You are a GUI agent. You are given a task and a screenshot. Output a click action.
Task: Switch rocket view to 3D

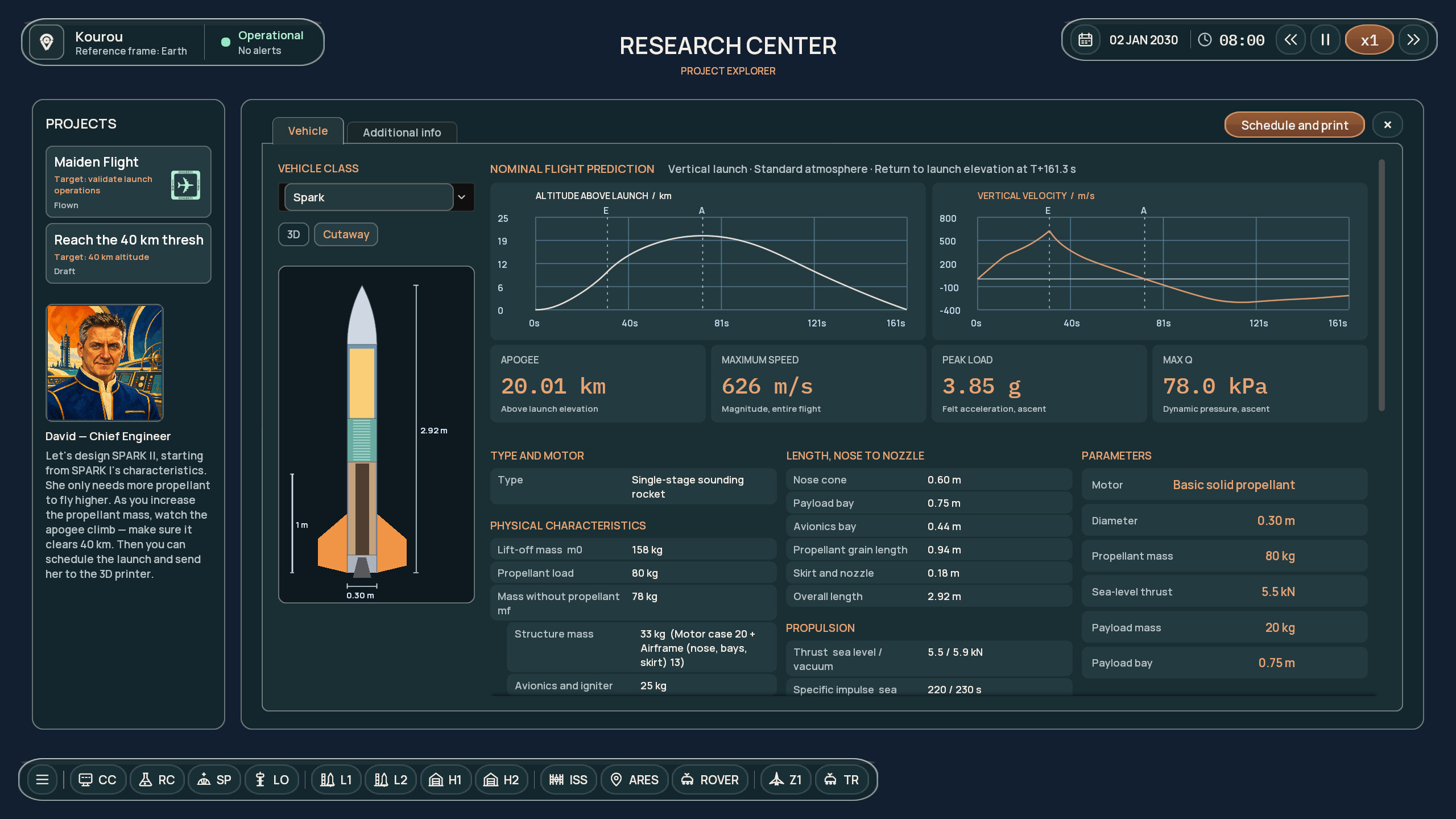tap(293, 234)
